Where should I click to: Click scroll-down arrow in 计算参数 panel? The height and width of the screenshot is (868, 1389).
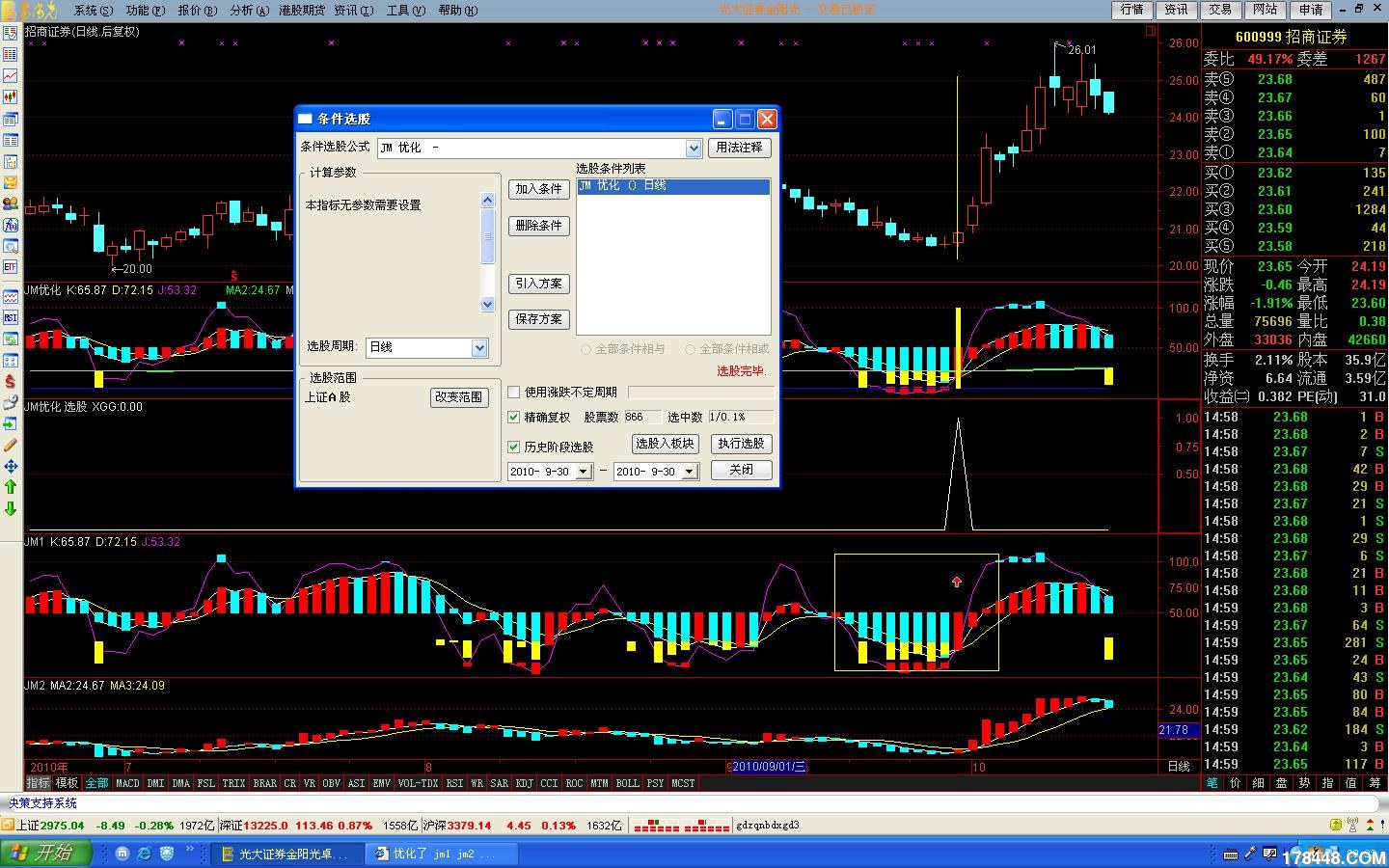[487, 304]
